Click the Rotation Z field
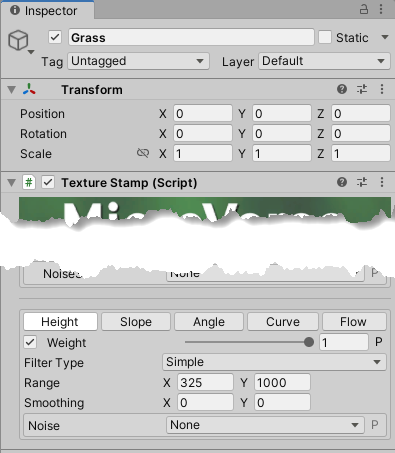The image size is (395, 453). (x=361, y=133)
